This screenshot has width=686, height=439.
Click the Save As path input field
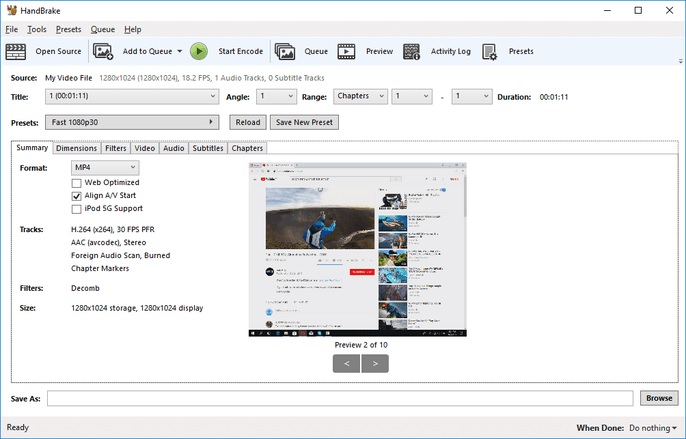pyautogui.click(x=340, y=398)
